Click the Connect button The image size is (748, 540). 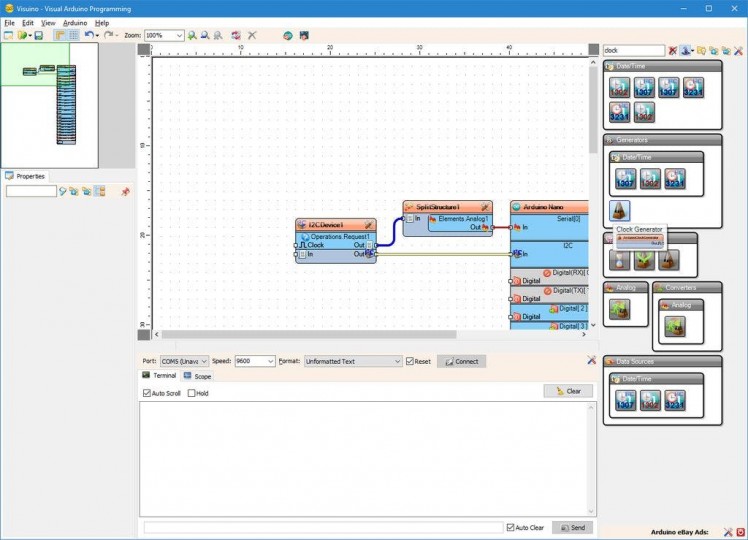click(x=461, y=361)
